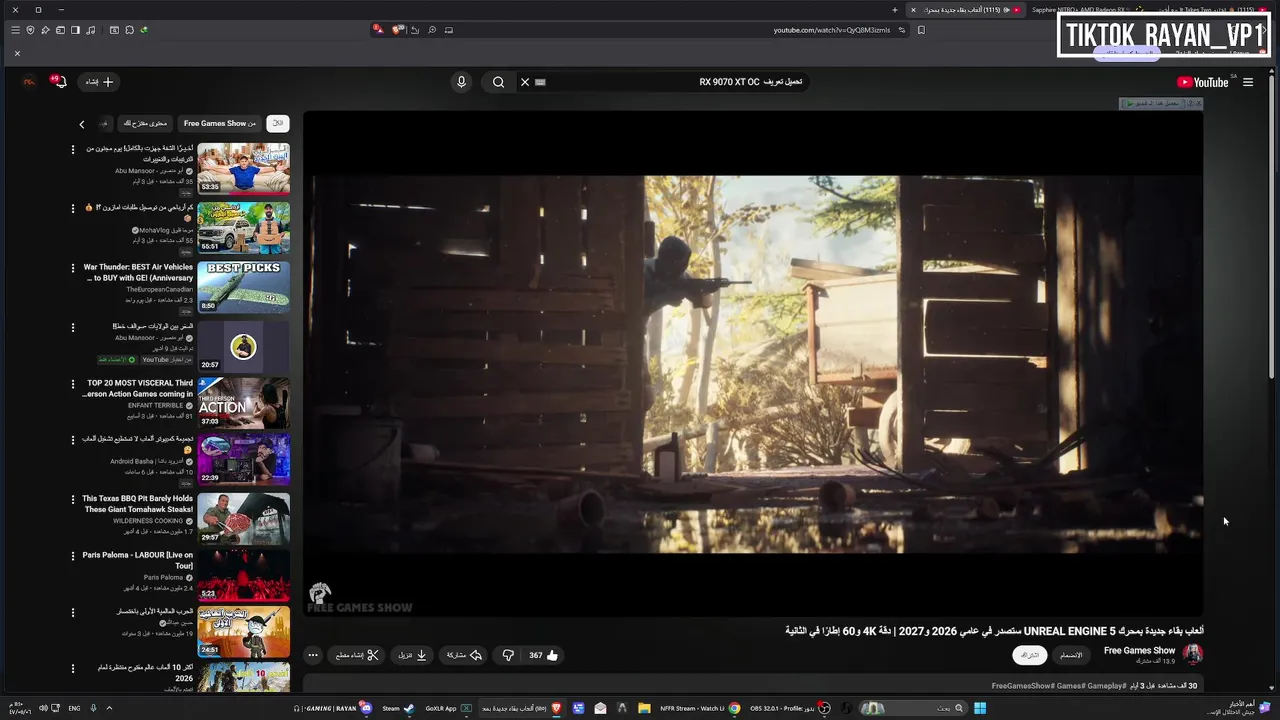Dislike the video with thumbs down

508,655
